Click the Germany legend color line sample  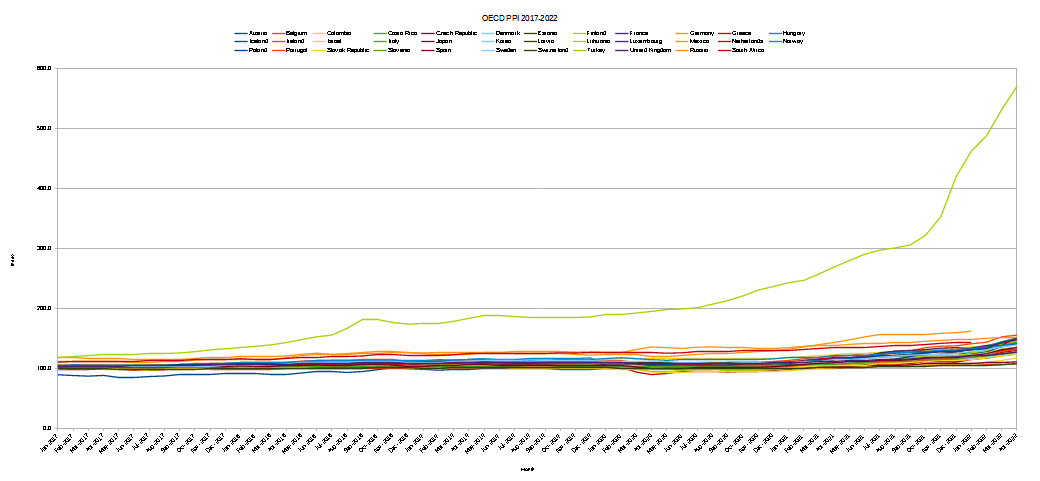pyautogui.click(x=680, y=33)
